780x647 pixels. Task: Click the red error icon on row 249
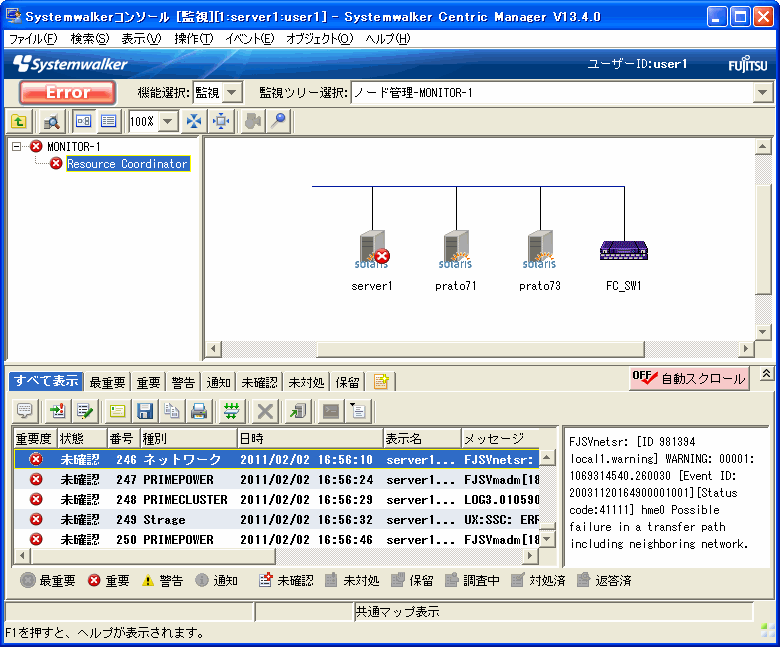[x=35, y=519]
